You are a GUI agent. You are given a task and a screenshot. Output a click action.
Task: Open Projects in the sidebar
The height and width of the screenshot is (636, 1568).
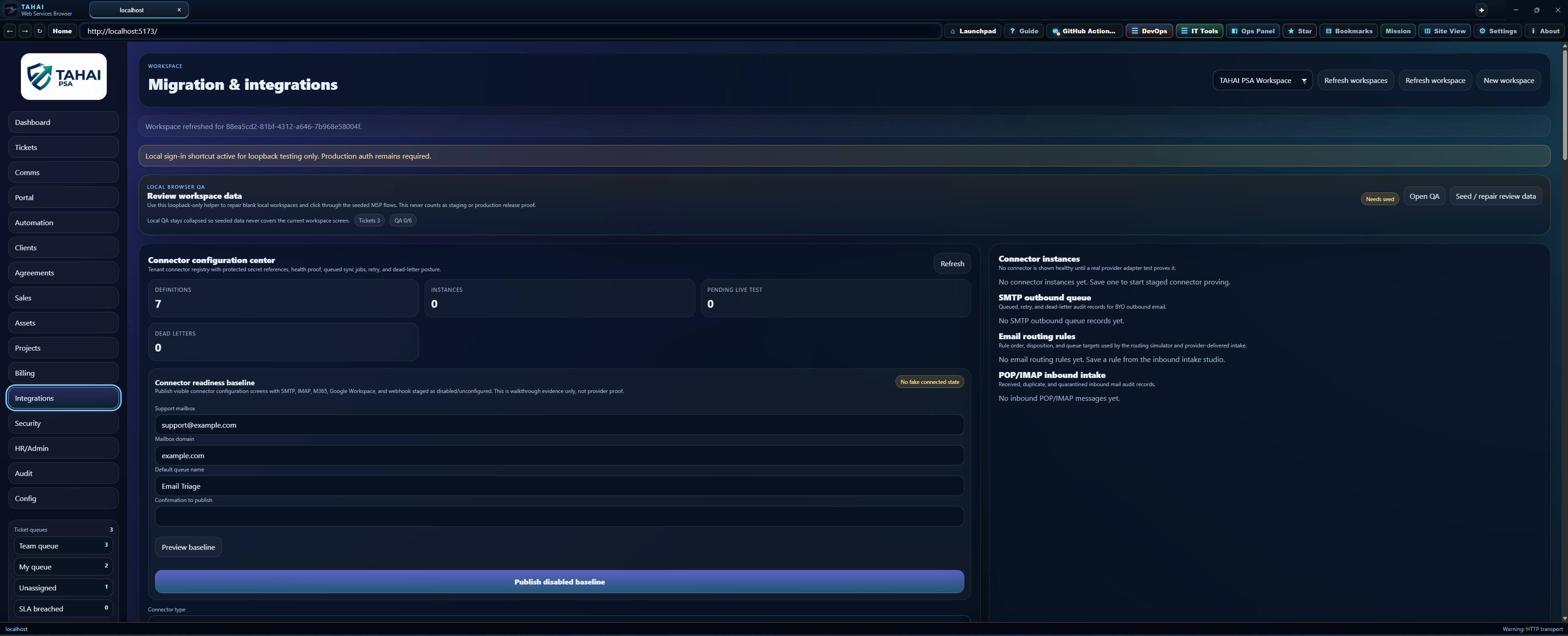pyautogui.click(x=63, y=348)
